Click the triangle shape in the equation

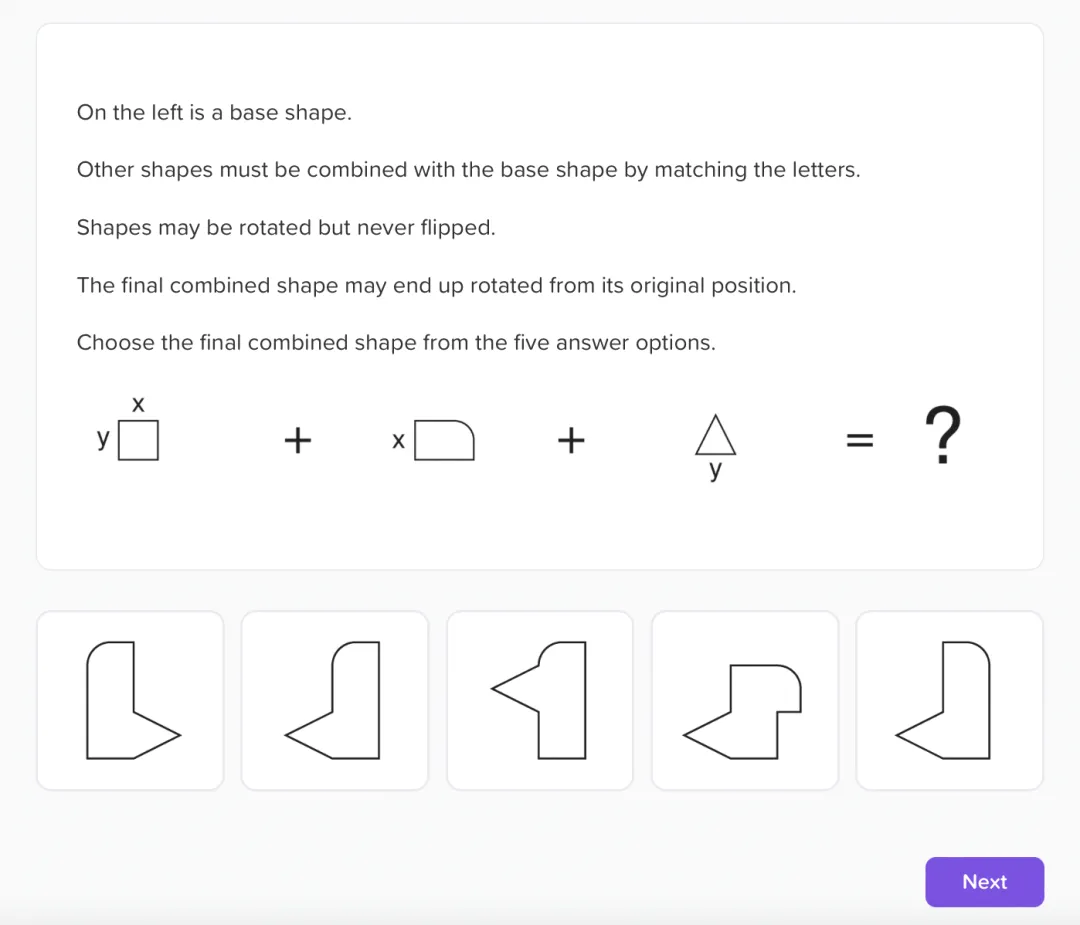[x=715, y=436]
